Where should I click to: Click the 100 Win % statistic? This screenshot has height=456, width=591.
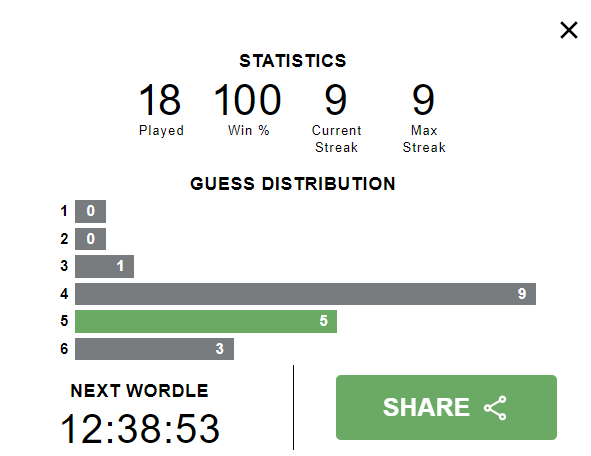(248, 100)
